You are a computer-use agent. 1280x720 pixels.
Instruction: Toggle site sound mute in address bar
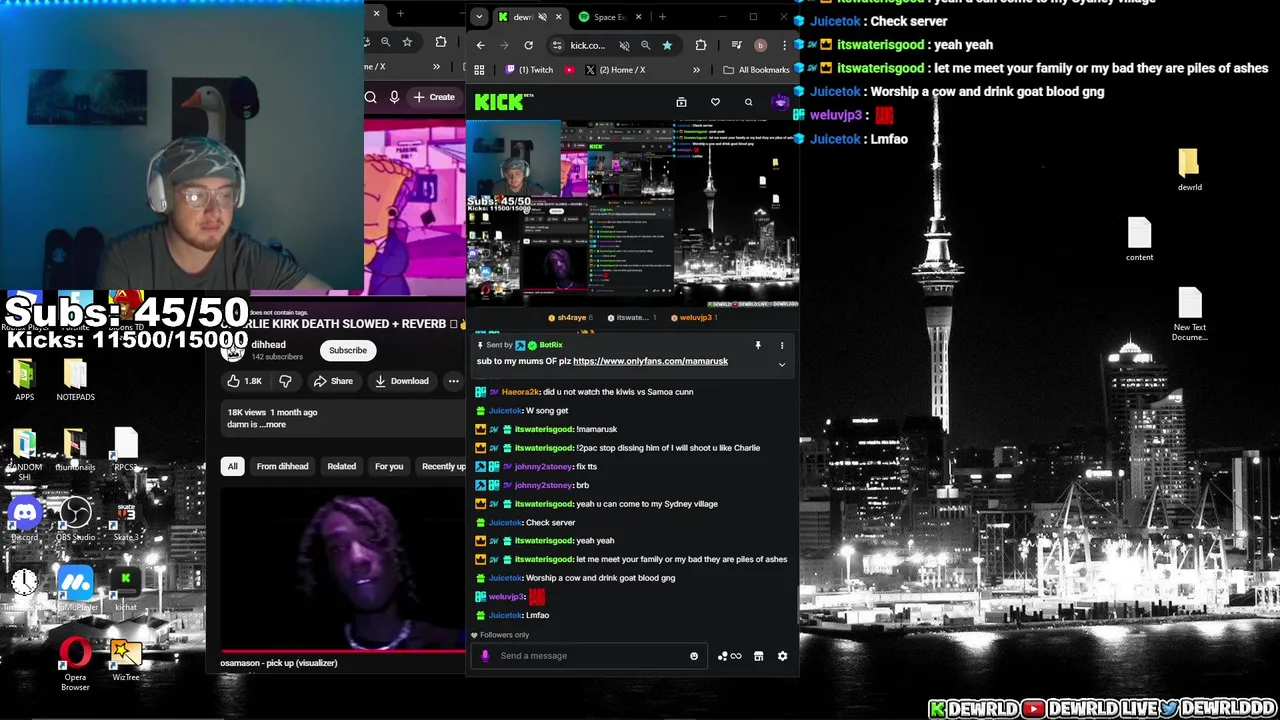click(624, 45)
